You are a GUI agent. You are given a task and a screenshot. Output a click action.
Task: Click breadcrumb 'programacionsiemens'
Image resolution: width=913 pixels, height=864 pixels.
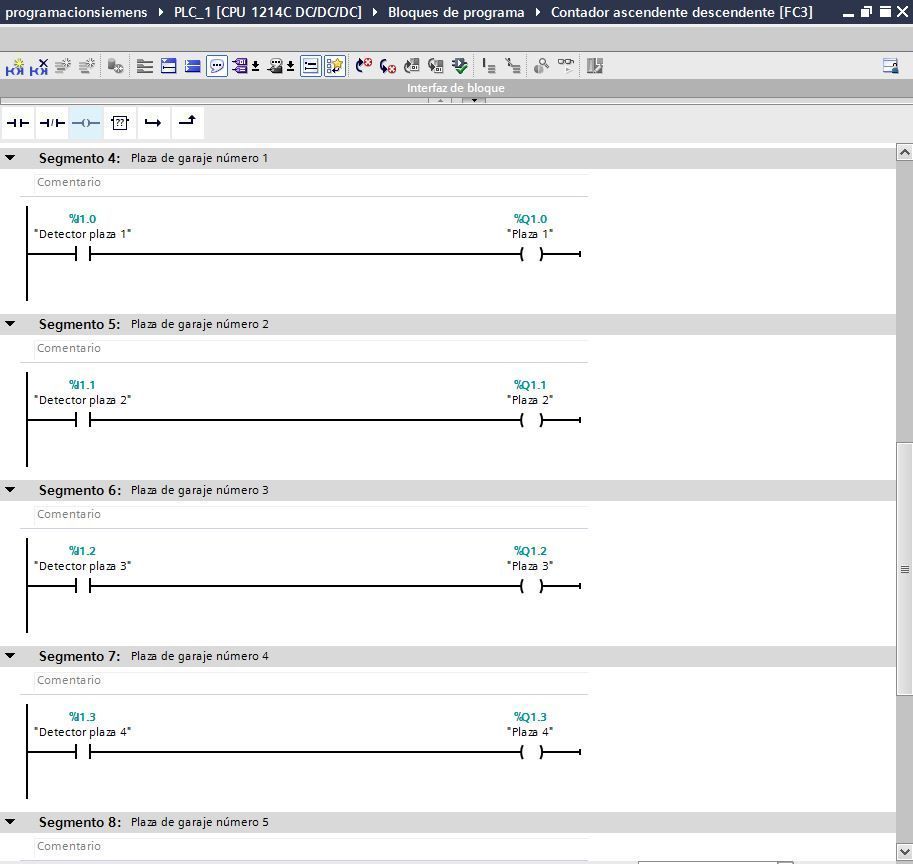pos(76,12)
